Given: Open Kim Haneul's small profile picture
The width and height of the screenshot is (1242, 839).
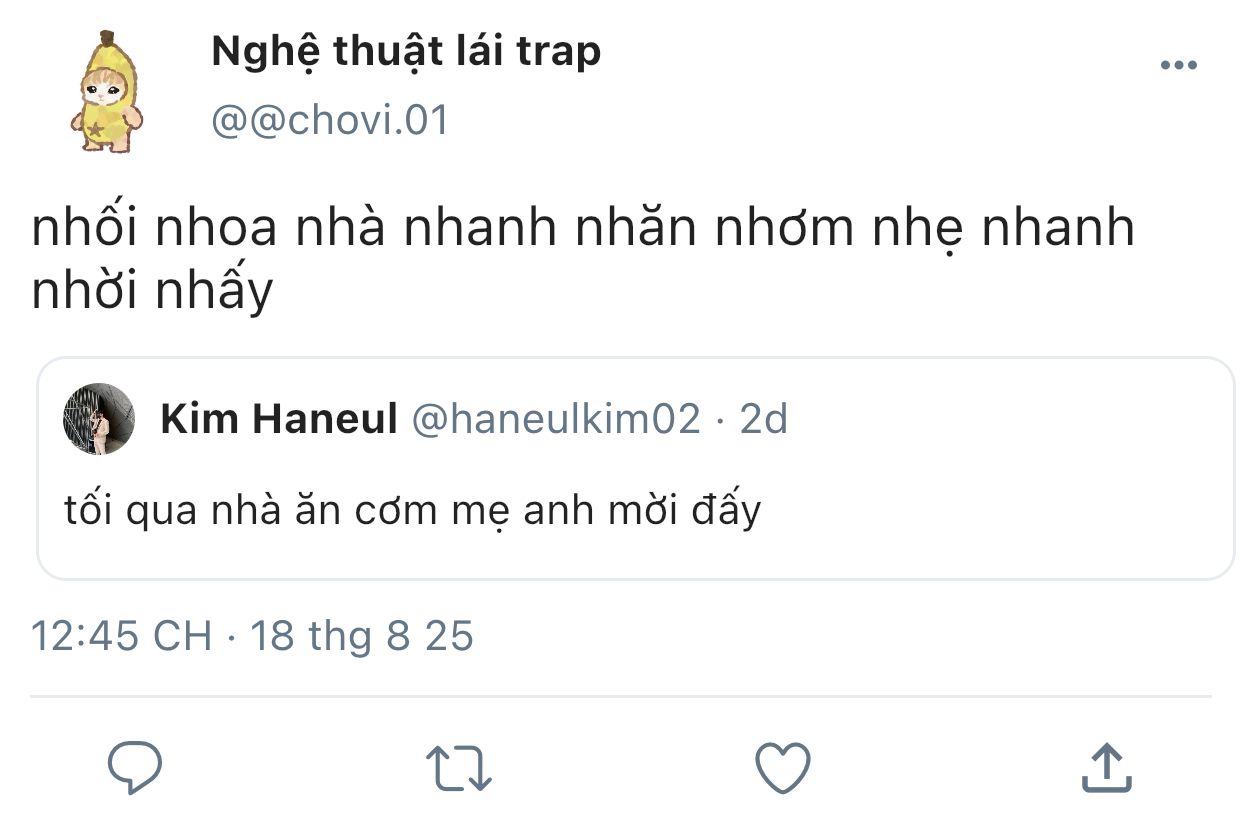Looking at the screenshot, I should [x=98, y=418].
